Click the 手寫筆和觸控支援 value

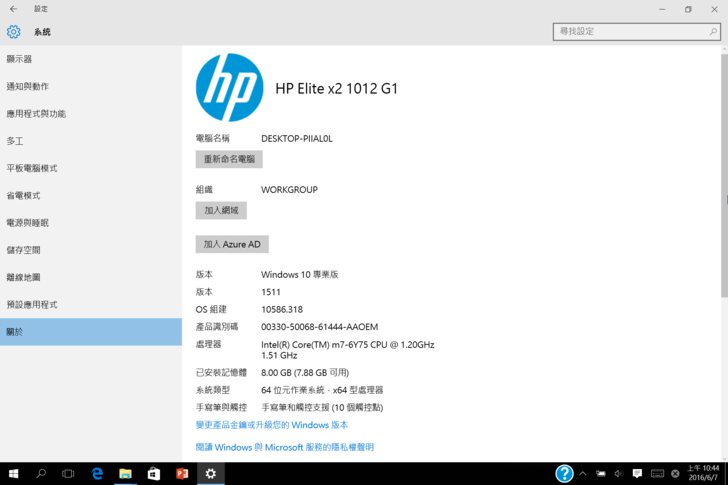tap(322, 407)
